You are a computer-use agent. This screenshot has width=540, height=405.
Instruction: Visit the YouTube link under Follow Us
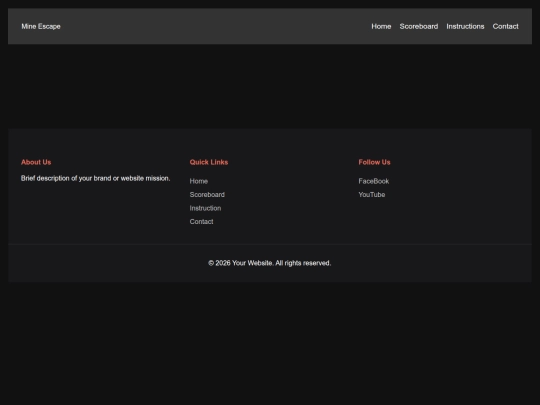[372, 195]
